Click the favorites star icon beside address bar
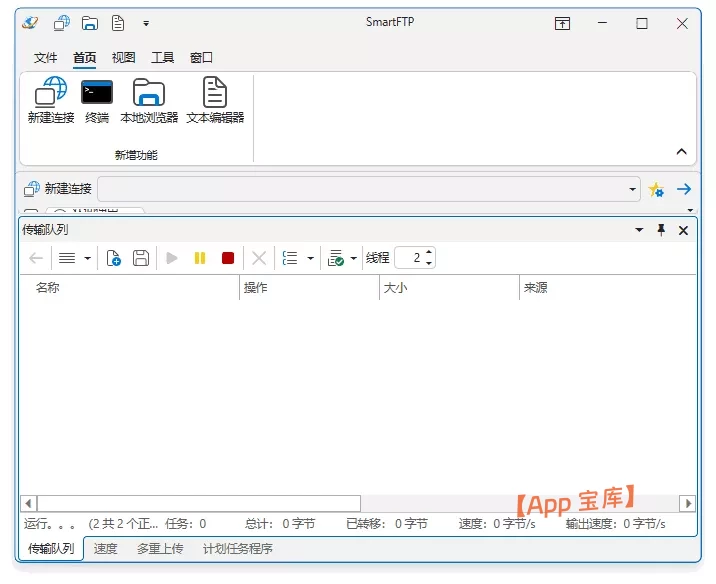This screenshot has width=716, height=584. (x=656, y=189)
